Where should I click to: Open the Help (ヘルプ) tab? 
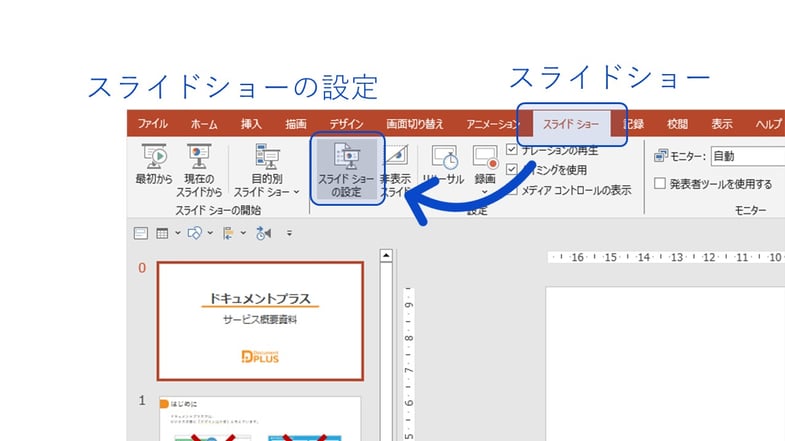click(x=768, y=124)
